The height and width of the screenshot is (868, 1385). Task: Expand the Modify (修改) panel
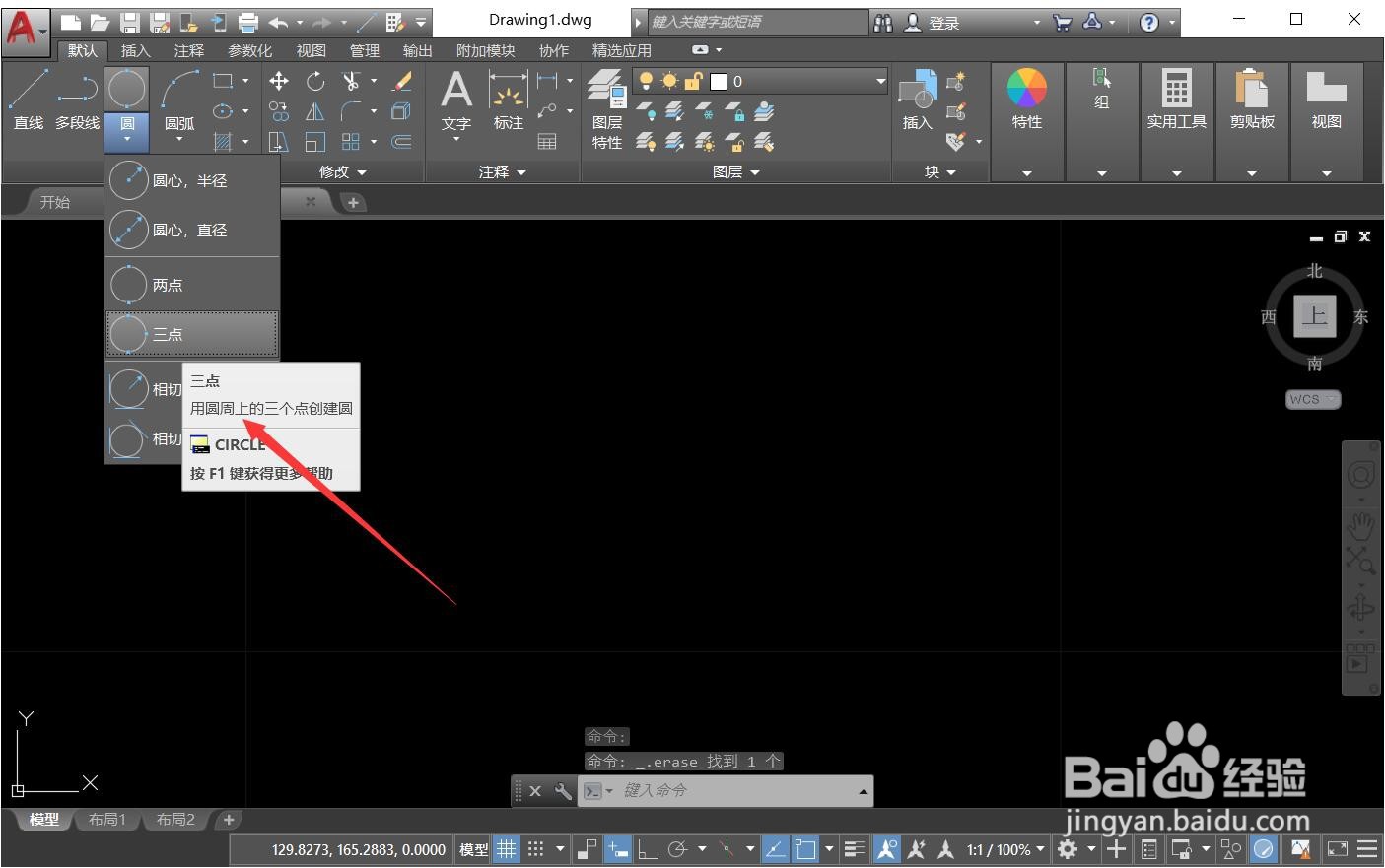[342, 171]
